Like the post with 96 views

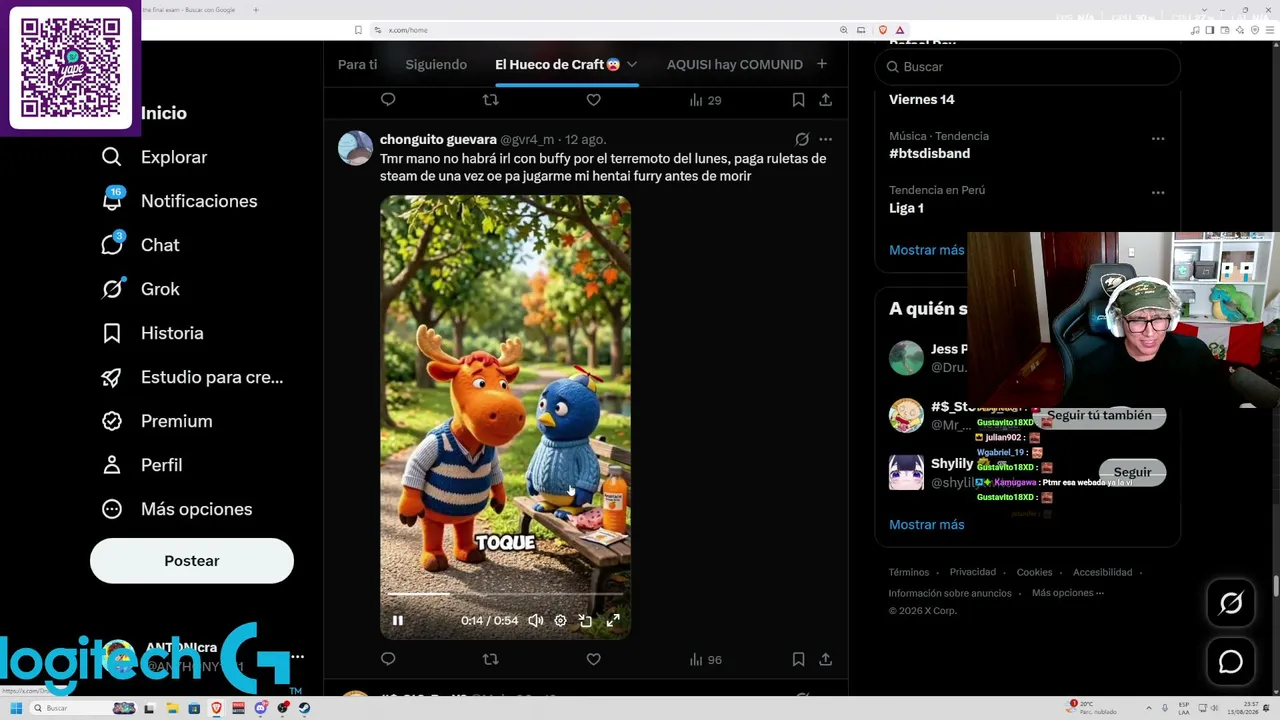593,659
